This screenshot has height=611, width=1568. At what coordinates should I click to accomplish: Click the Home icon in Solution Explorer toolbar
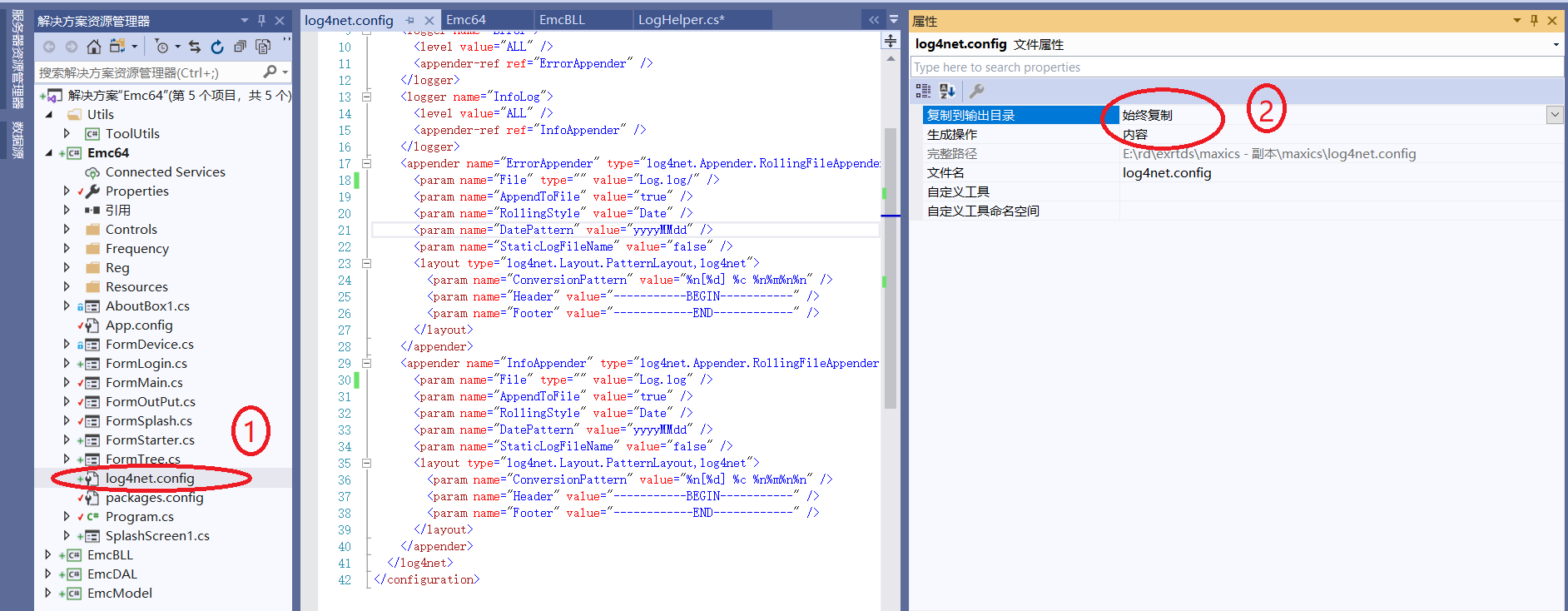coord(94,47)
